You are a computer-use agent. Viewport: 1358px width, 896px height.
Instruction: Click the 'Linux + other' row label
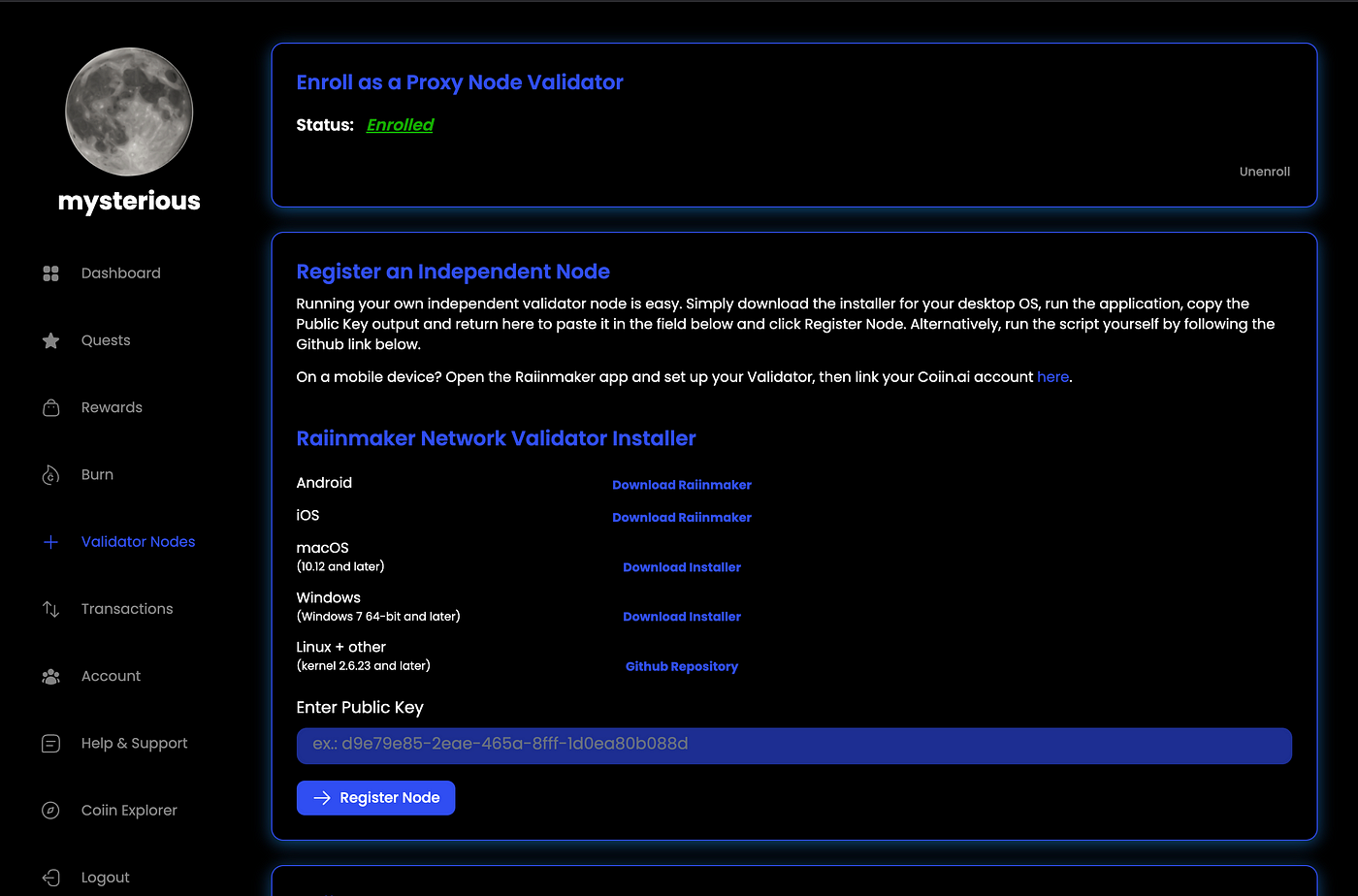coord(341,647)
